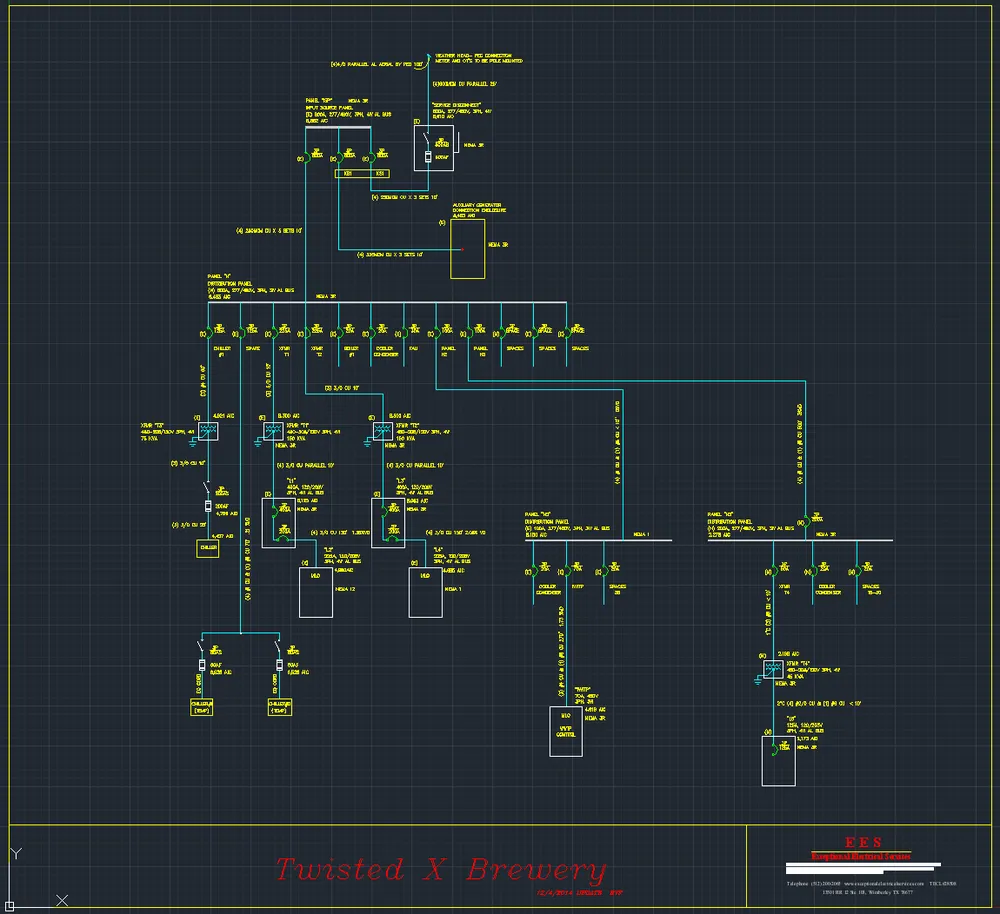Select the CHILLER #1 breaker symbol
This screenshot has height=914, width=1000.
point(208,332)
